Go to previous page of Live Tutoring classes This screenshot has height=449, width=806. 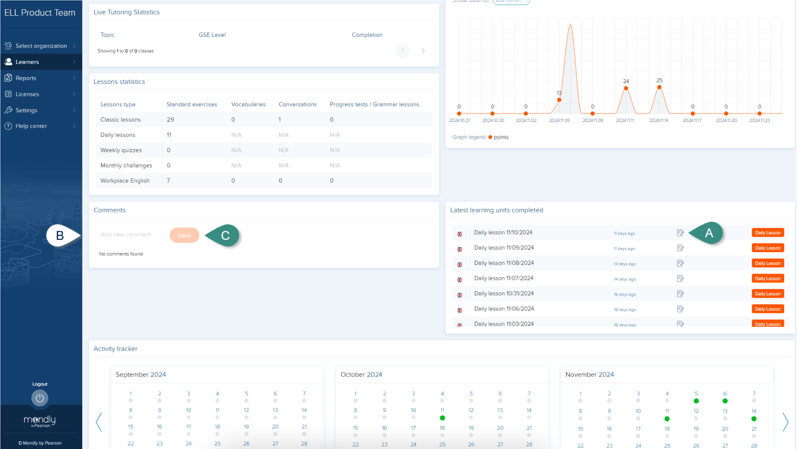click(x=403, y=51)
